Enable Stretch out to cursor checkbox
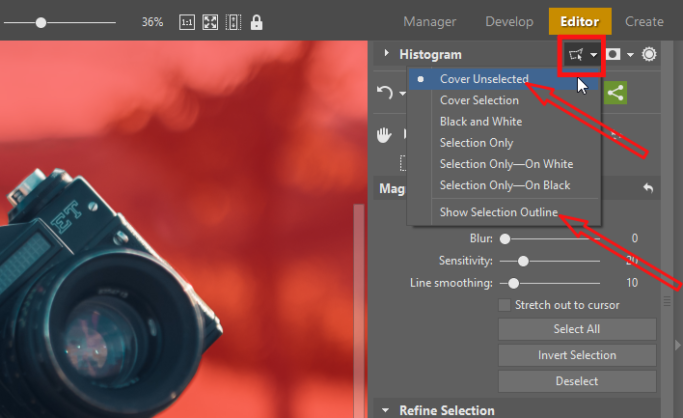683x418 pixels. (504, 305)
